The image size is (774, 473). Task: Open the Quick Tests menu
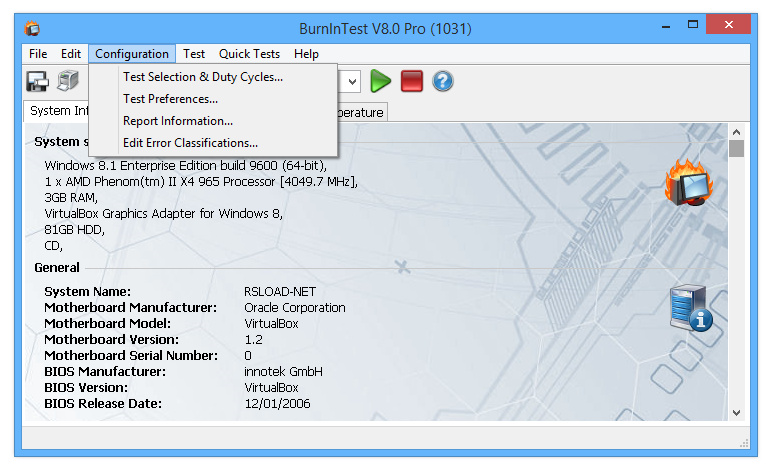(249, 54)
